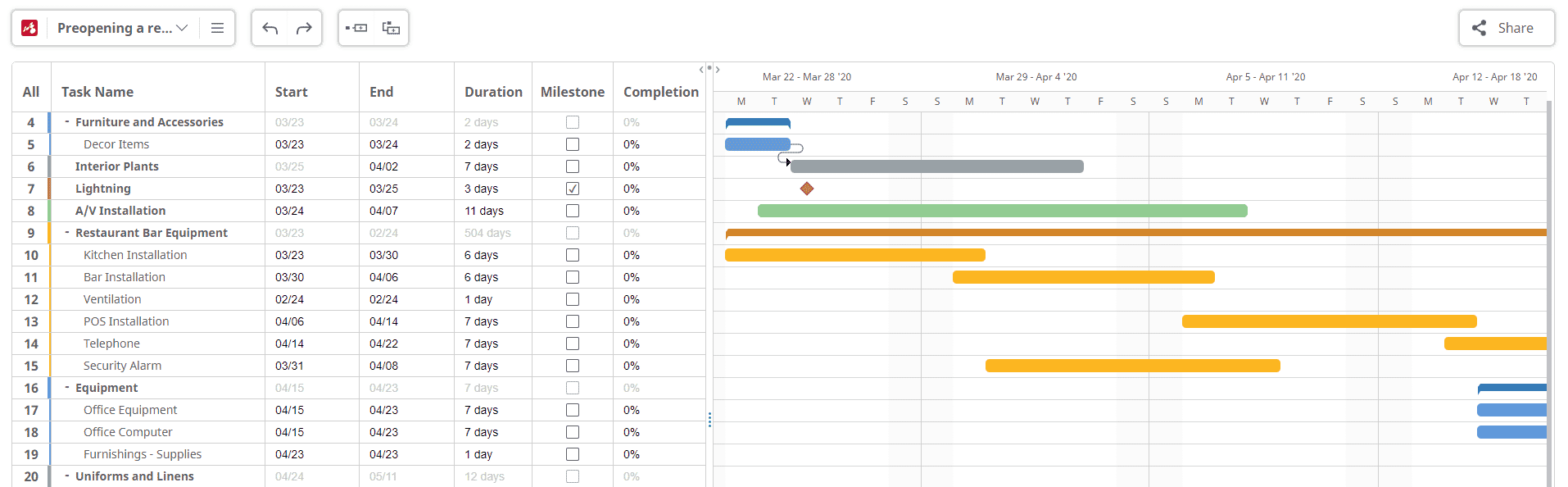Undo the last action
This screenshot has width=1568, height=487.
pos(270,27)
